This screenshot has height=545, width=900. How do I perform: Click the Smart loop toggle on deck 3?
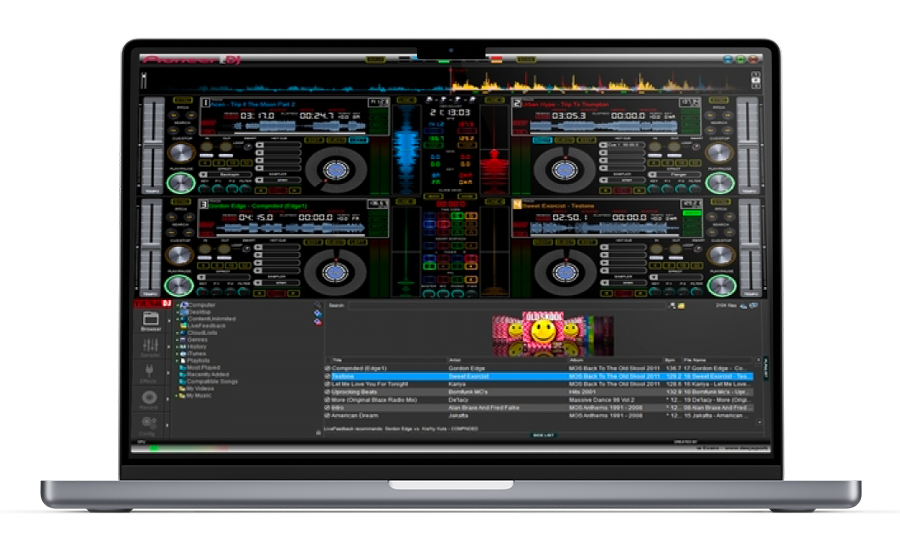pos(247,250)
